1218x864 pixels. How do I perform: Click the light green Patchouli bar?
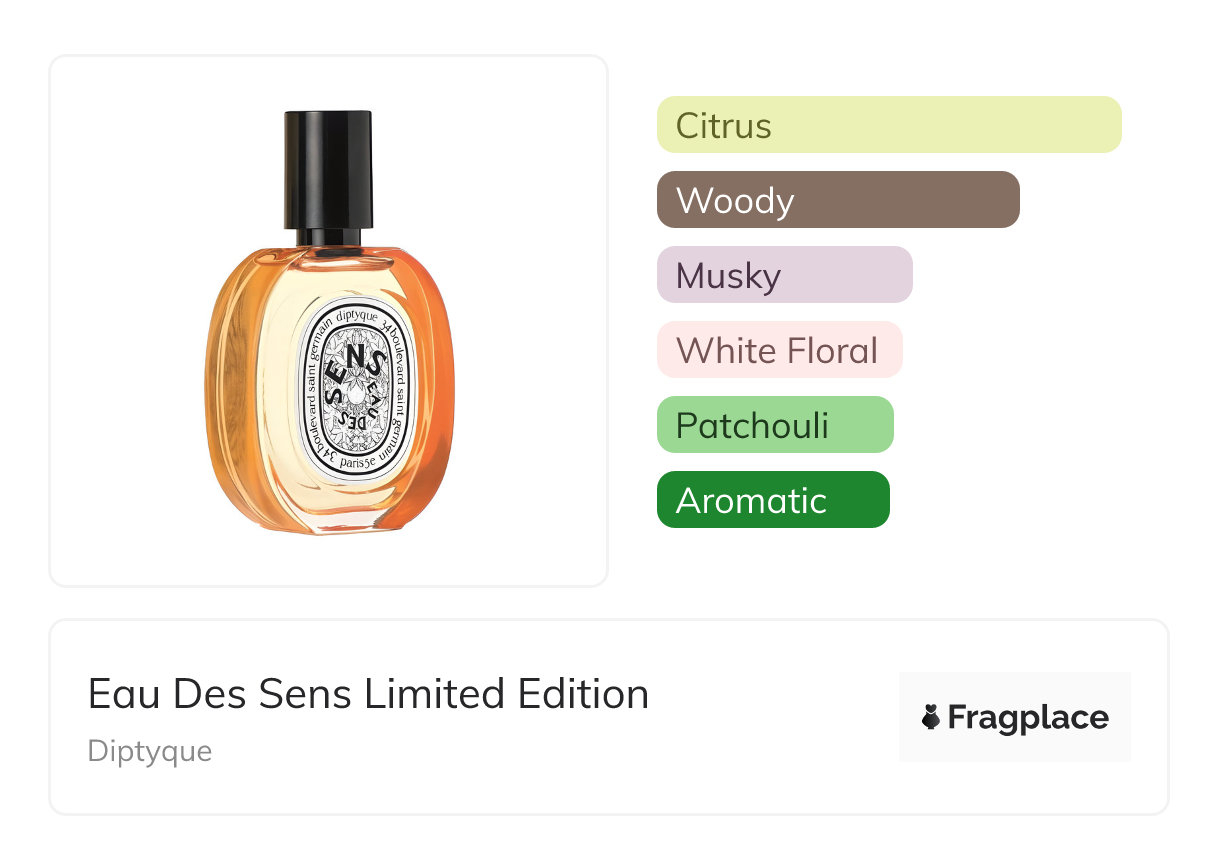point(774,425)
